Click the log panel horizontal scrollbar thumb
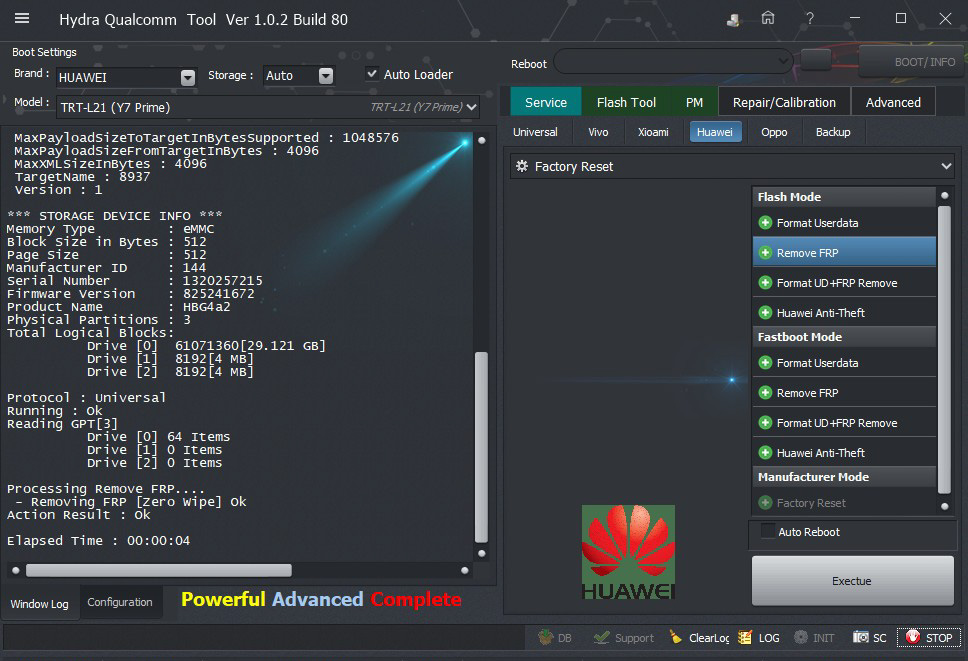 [159, 570]
